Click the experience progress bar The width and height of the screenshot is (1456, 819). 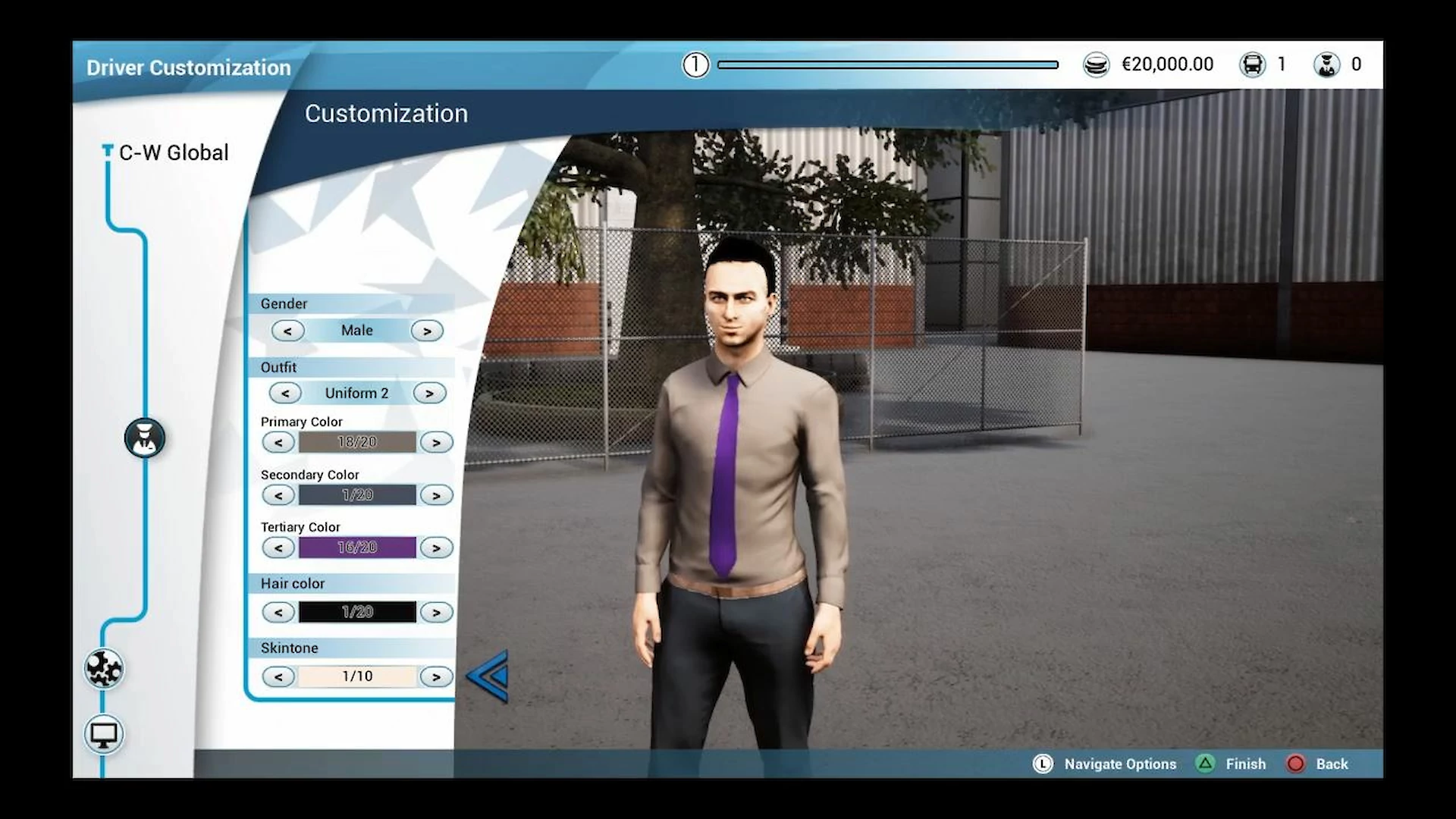[x=888, y=64]
